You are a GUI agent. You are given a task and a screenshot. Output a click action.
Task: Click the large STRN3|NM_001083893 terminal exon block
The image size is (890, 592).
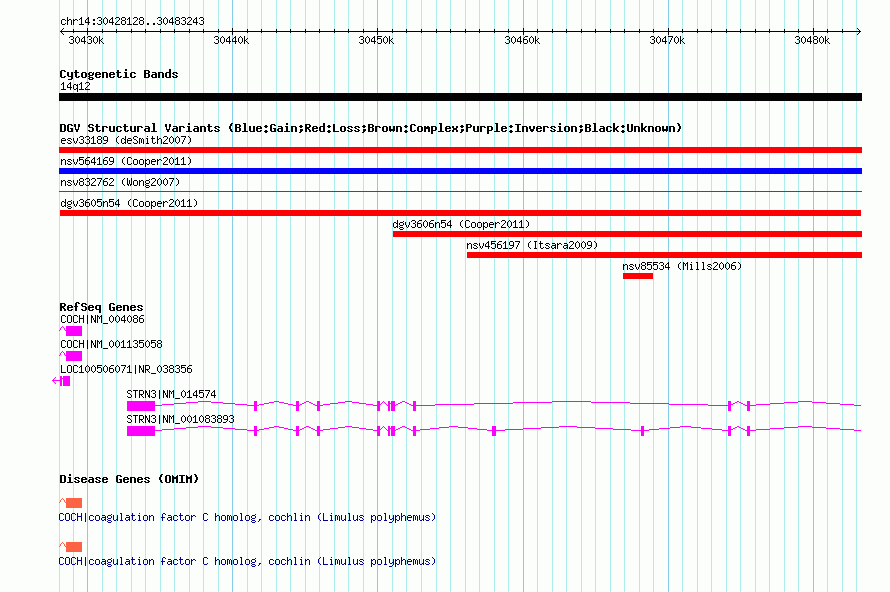(x=141, y=431)
